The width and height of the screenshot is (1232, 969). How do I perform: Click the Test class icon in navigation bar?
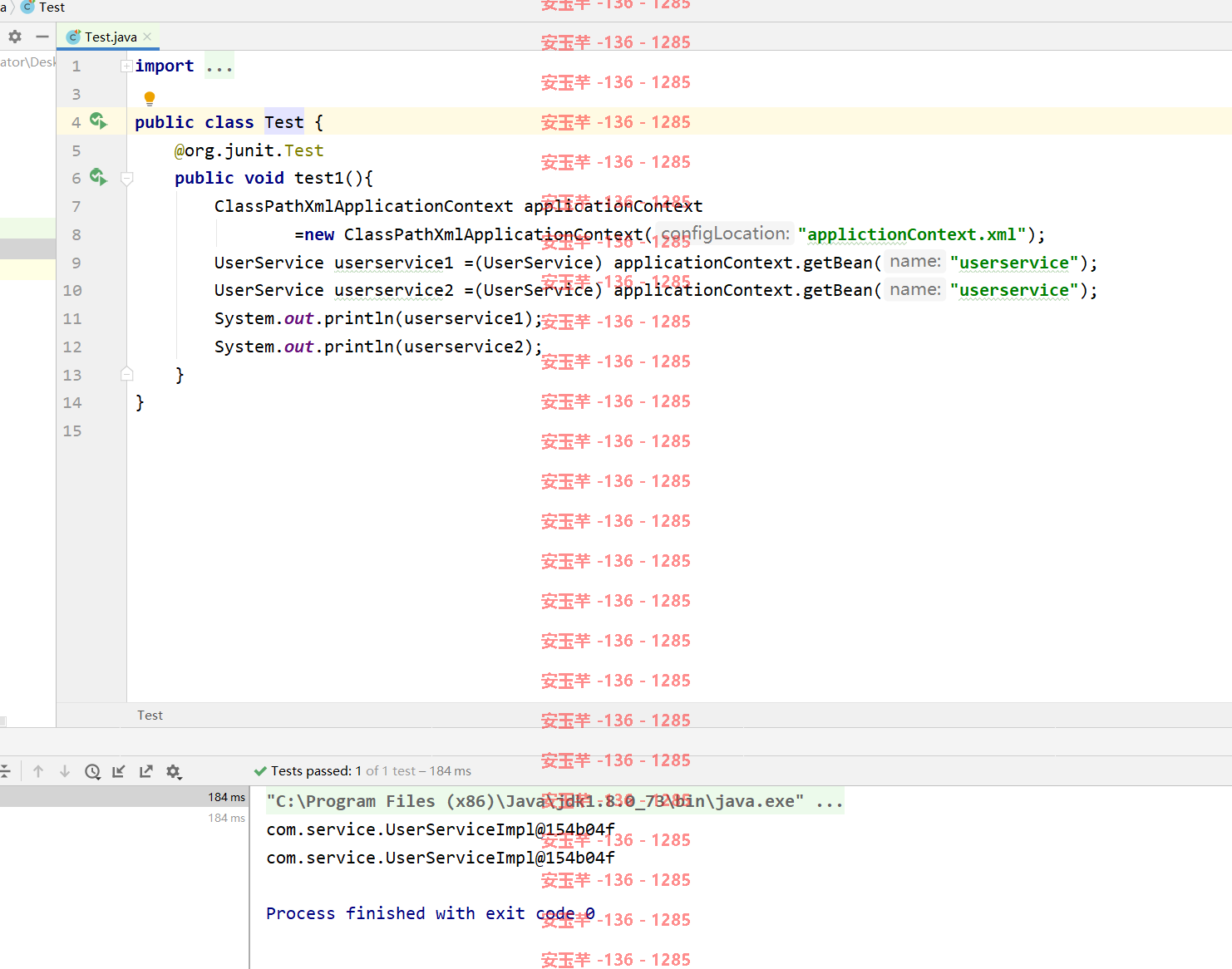[x=27, y=7]
